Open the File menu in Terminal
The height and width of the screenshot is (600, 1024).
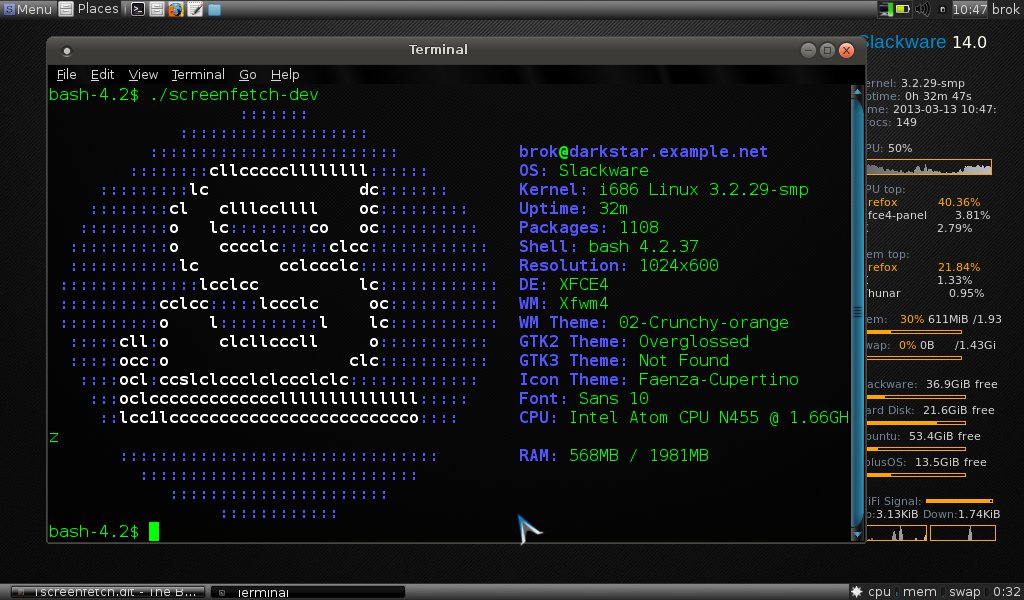67,74
